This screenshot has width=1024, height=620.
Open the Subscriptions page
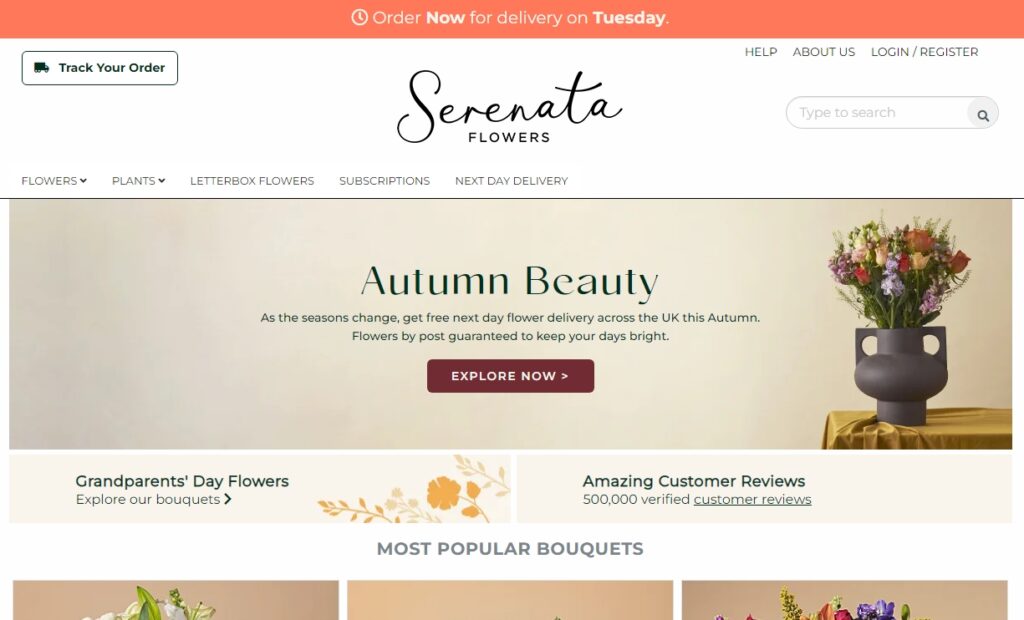[385, 181]
